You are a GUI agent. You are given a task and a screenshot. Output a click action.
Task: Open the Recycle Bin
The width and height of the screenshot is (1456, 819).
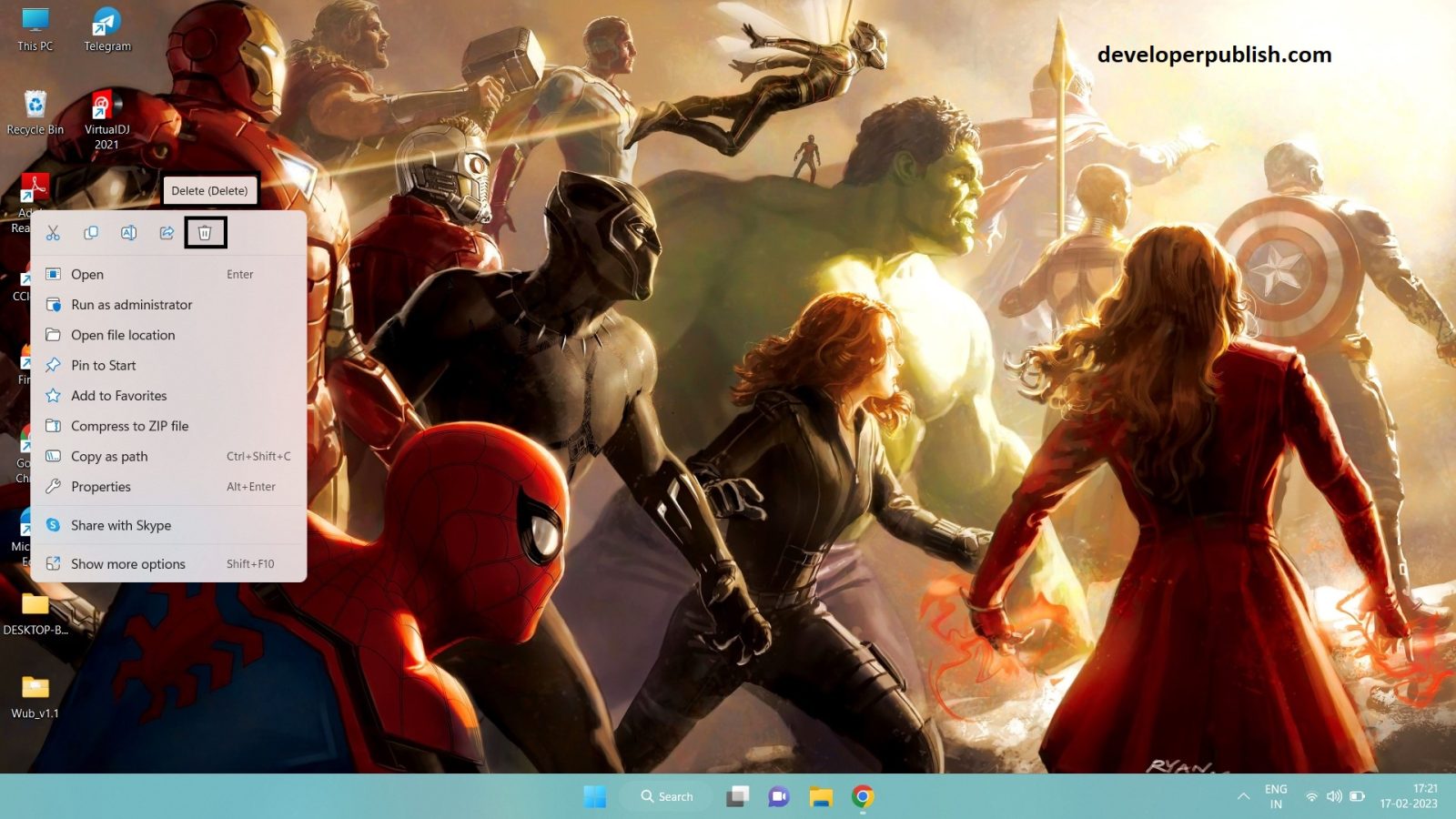coord(35,105)
